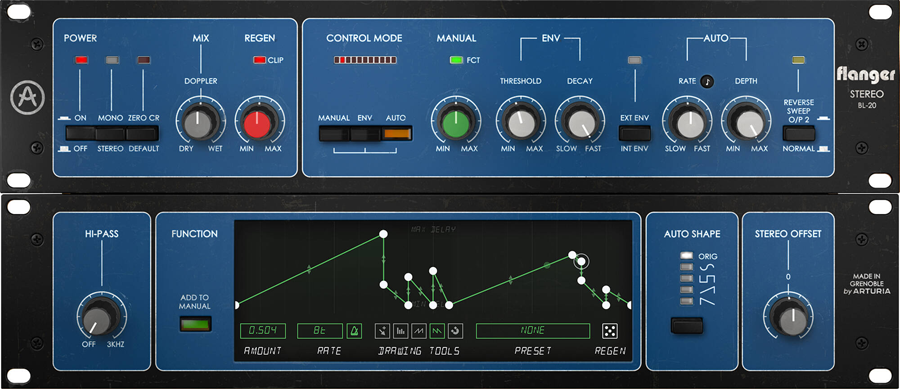Select the bottom sawtooth auto shape LED
The image size is (900, 389).
tap(686, 301)
